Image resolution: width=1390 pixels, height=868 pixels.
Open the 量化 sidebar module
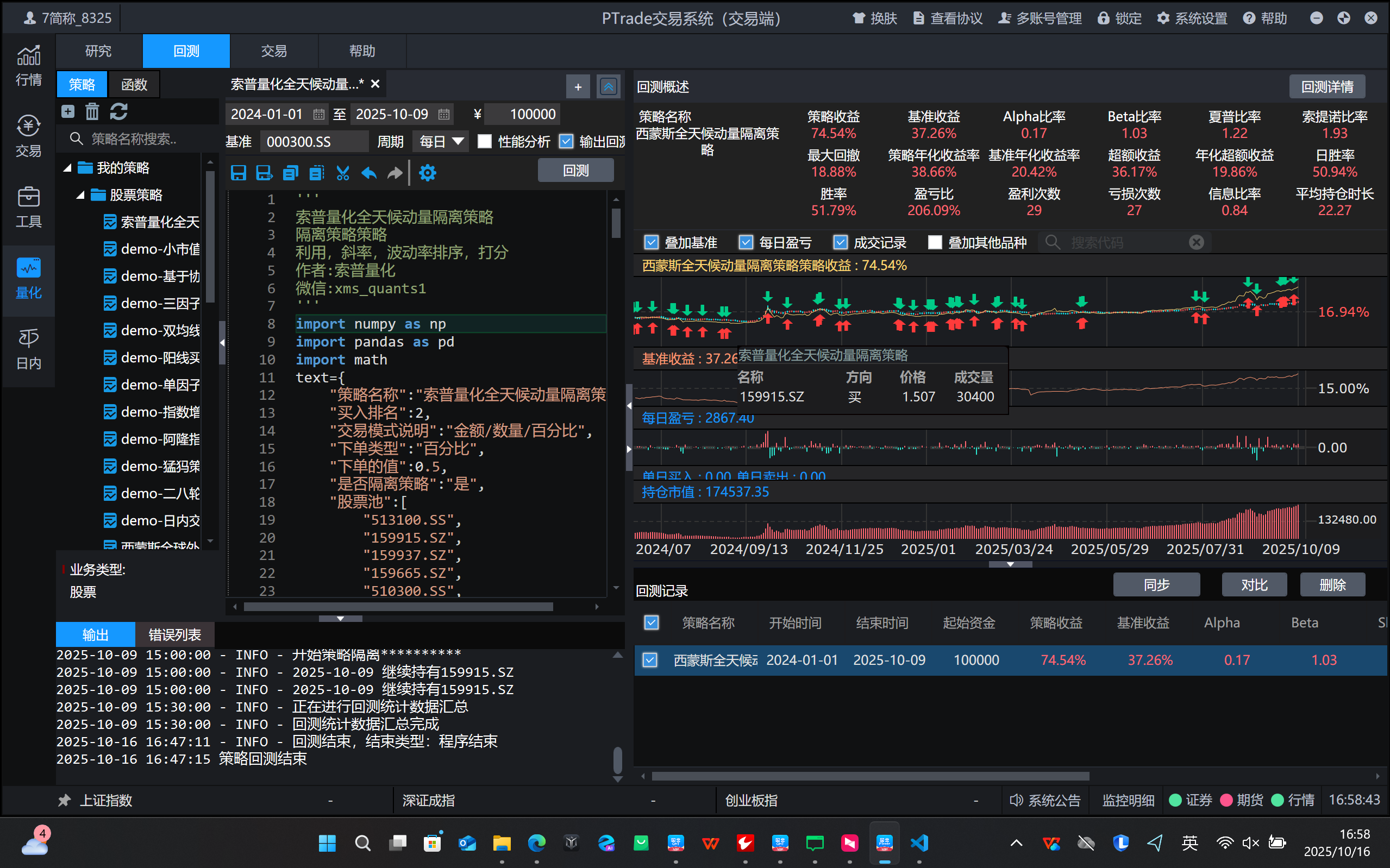coord(28,279)
